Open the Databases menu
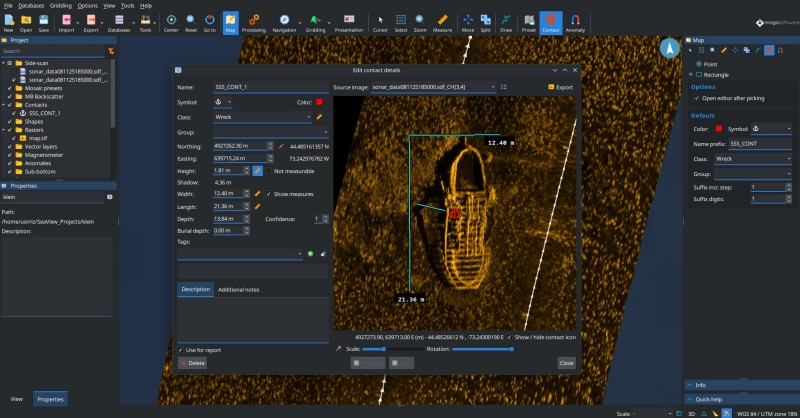The image size is (800, 418). pyautogui.click(x=31, y=6)
